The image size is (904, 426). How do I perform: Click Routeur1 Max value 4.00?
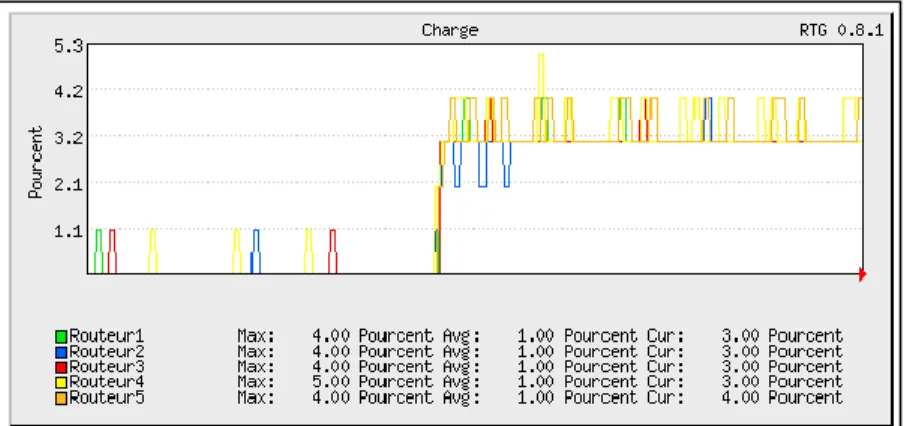331,335
